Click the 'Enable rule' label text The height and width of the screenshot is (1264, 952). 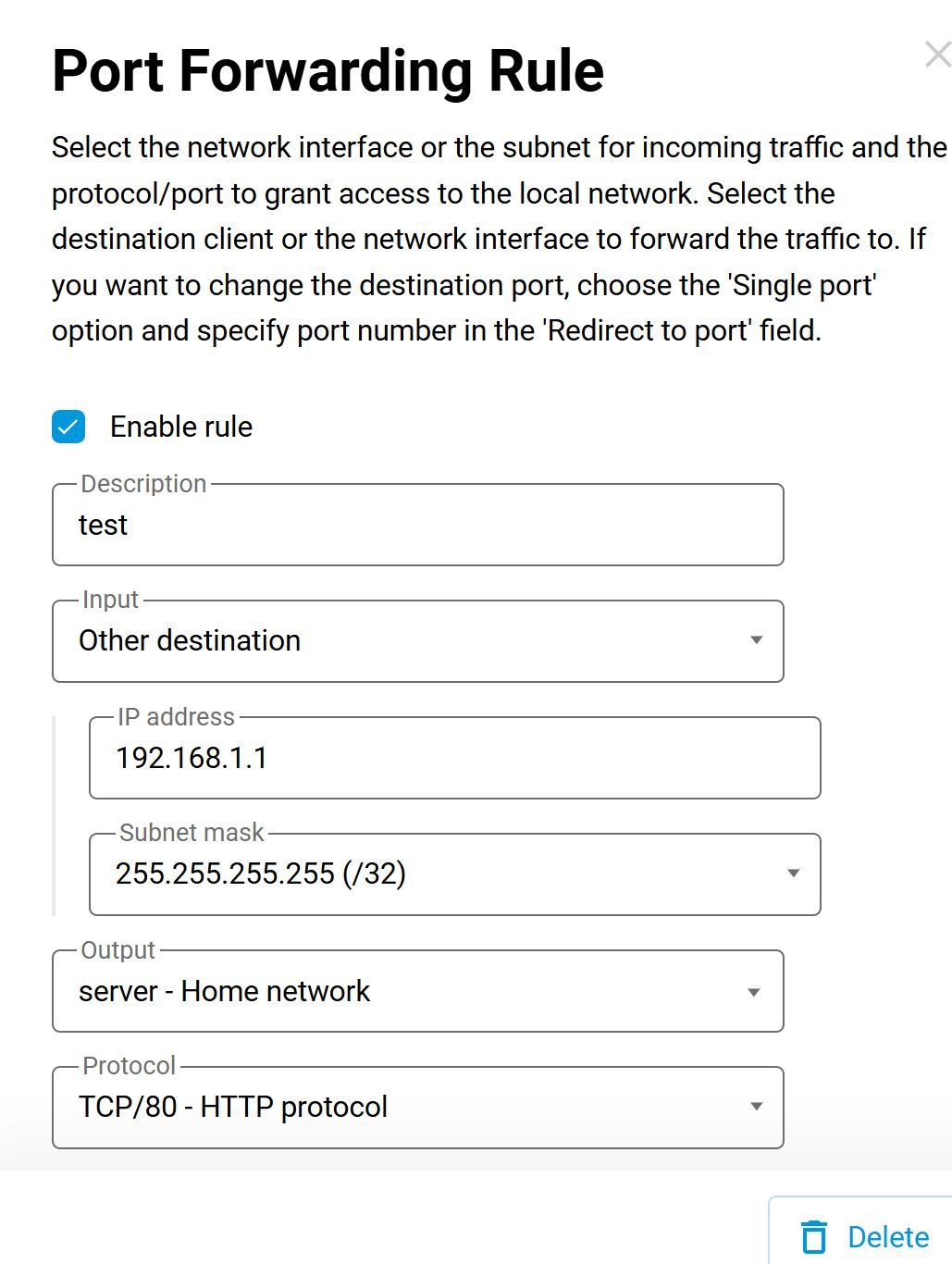(181, 427)
